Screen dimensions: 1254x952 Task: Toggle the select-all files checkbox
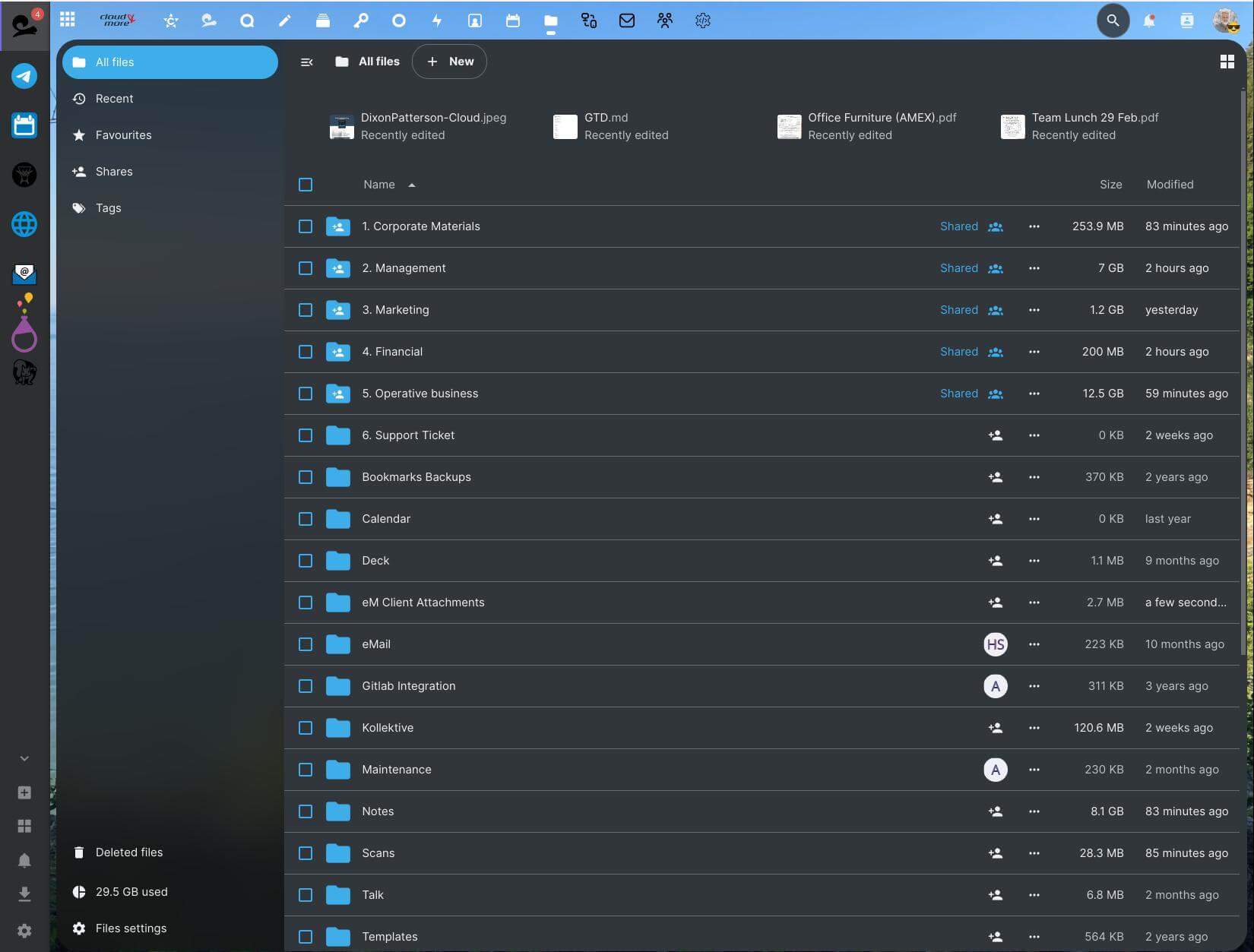306,185
